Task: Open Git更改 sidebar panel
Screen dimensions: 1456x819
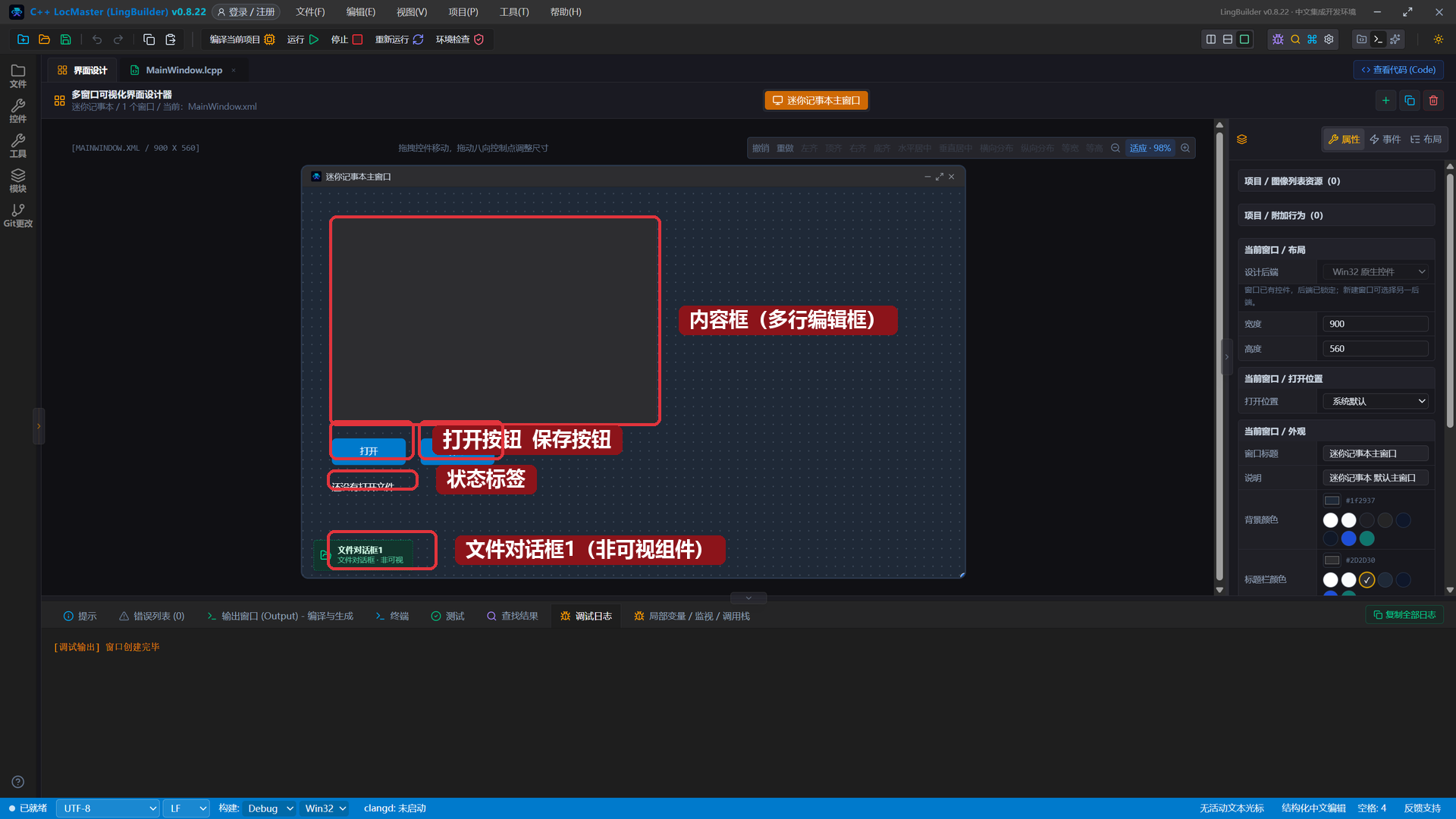Action: point(18,215)
